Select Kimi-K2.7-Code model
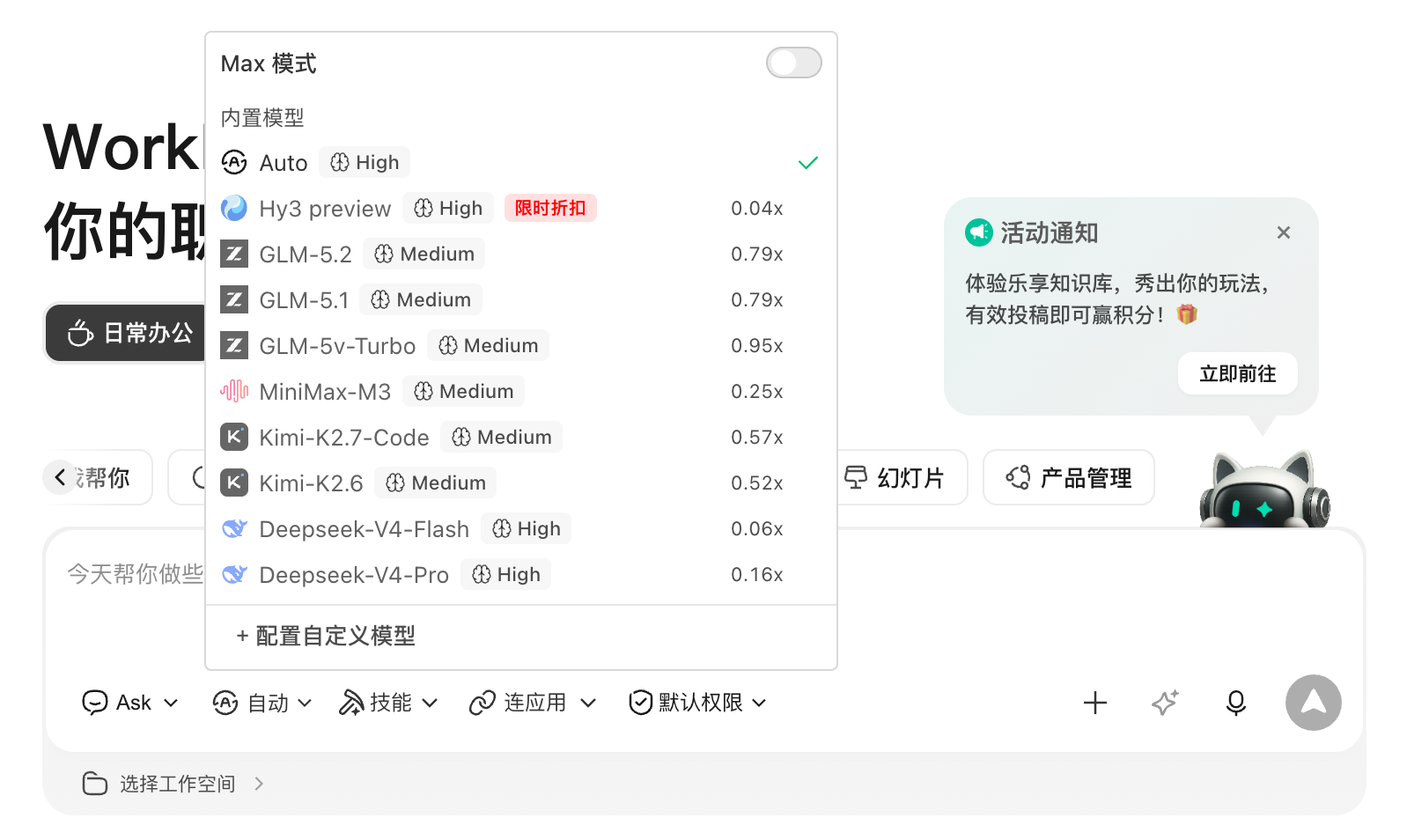1407x840 pixels. (520, 438)
